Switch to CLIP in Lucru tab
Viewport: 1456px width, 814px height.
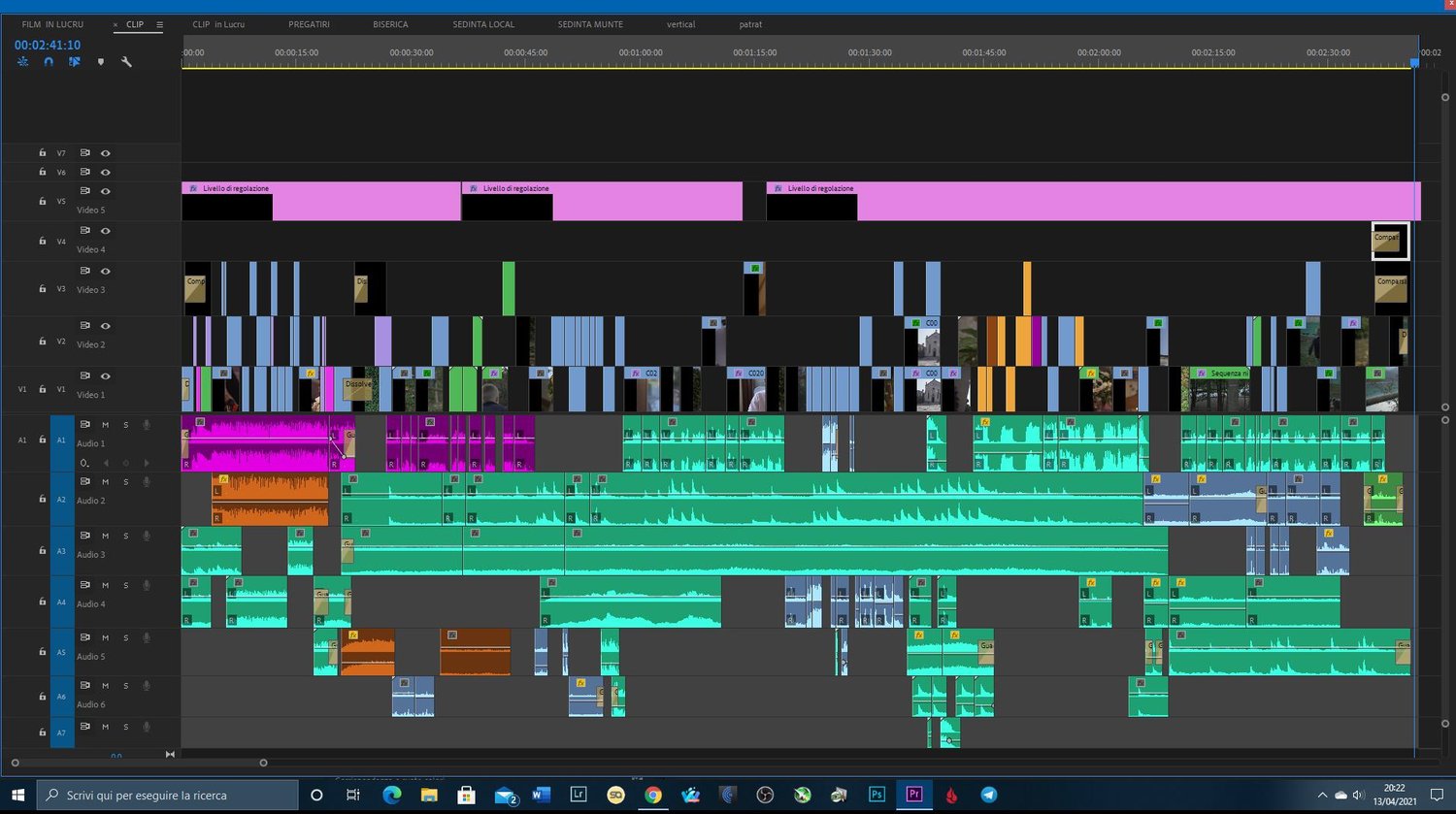pyautogui.click(x=218, y=24)
